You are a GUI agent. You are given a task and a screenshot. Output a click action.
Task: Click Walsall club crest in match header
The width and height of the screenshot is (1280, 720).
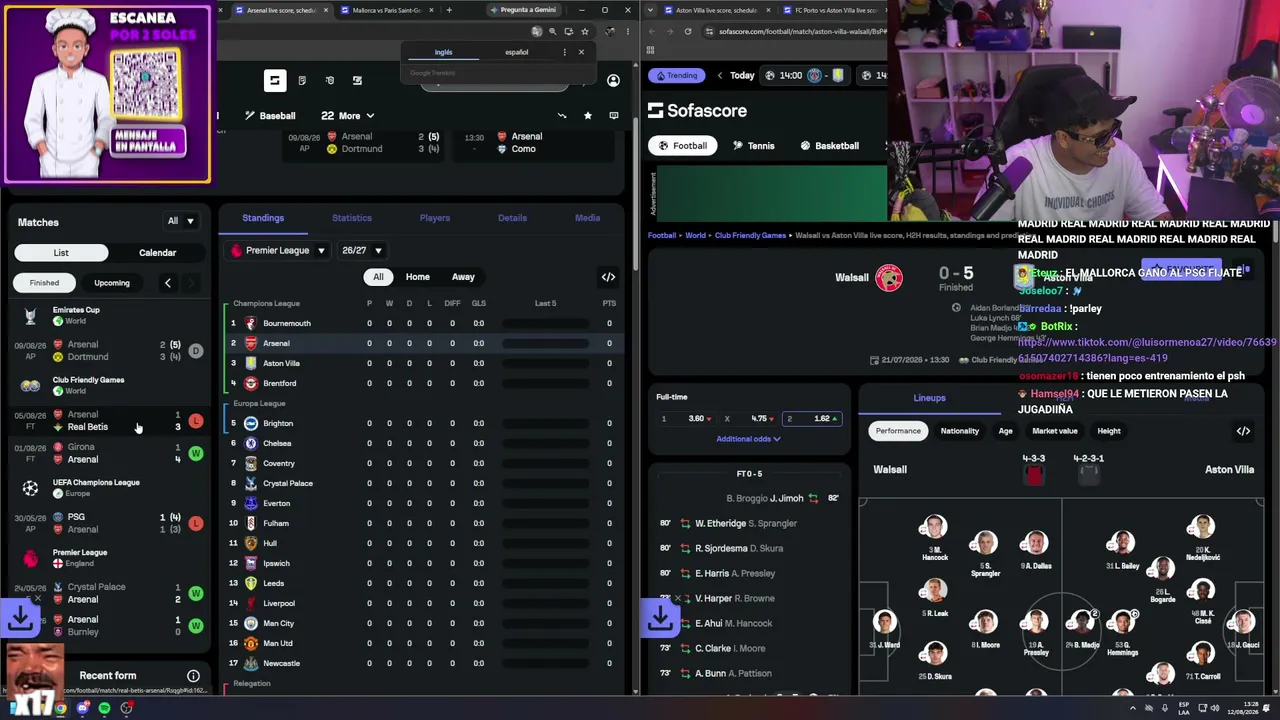coord(889,278)
